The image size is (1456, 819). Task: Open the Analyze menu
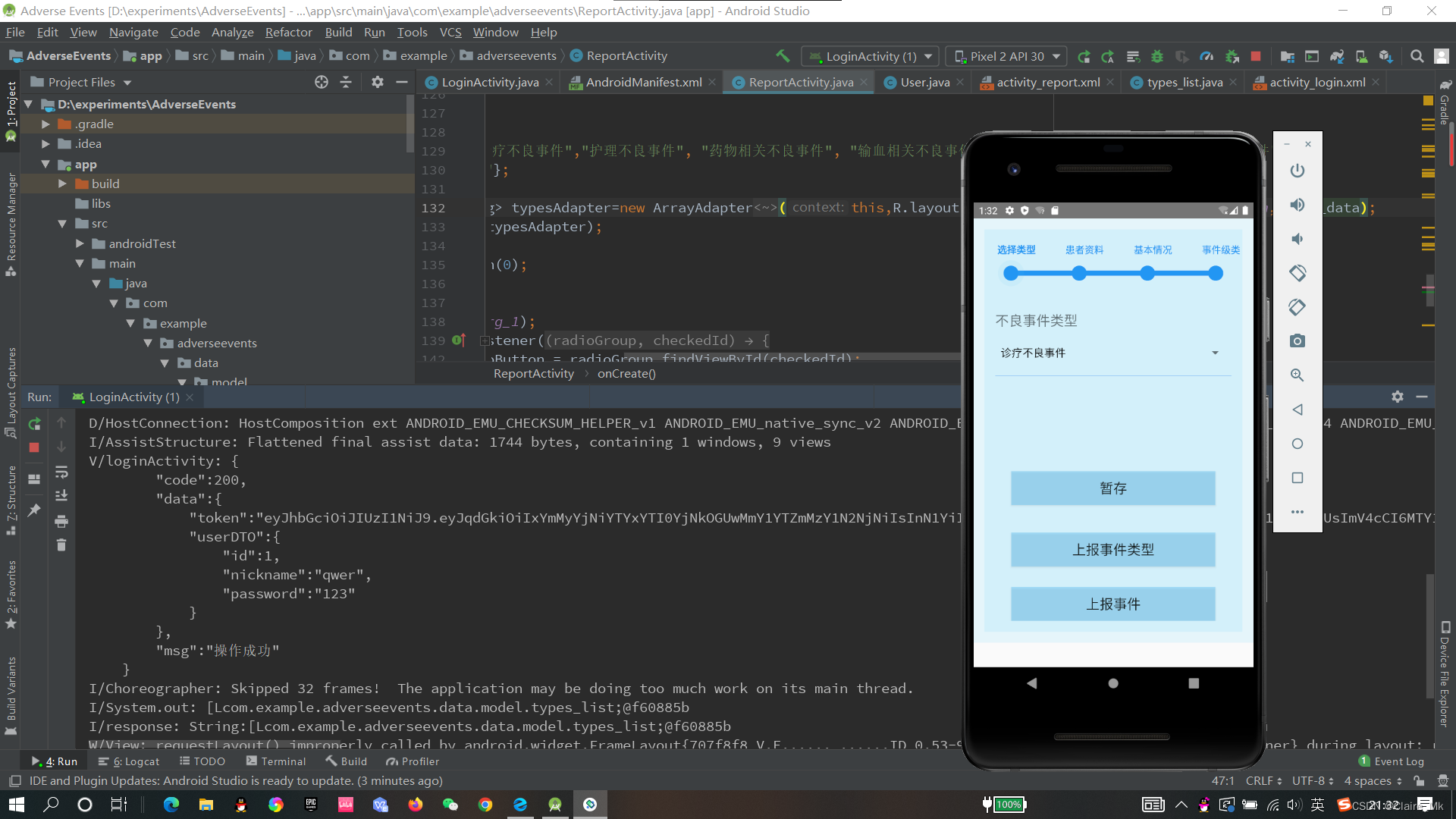232,33
